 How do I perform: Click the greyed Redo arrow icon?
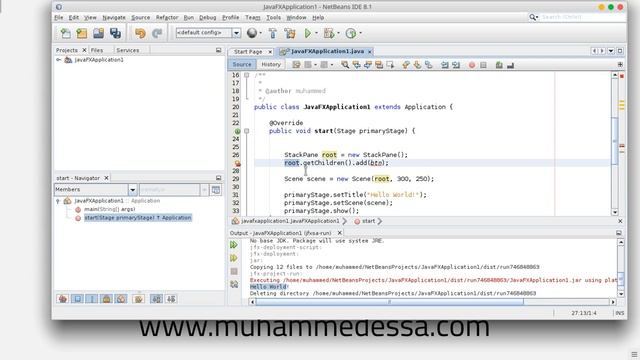[x=157, y=33]
